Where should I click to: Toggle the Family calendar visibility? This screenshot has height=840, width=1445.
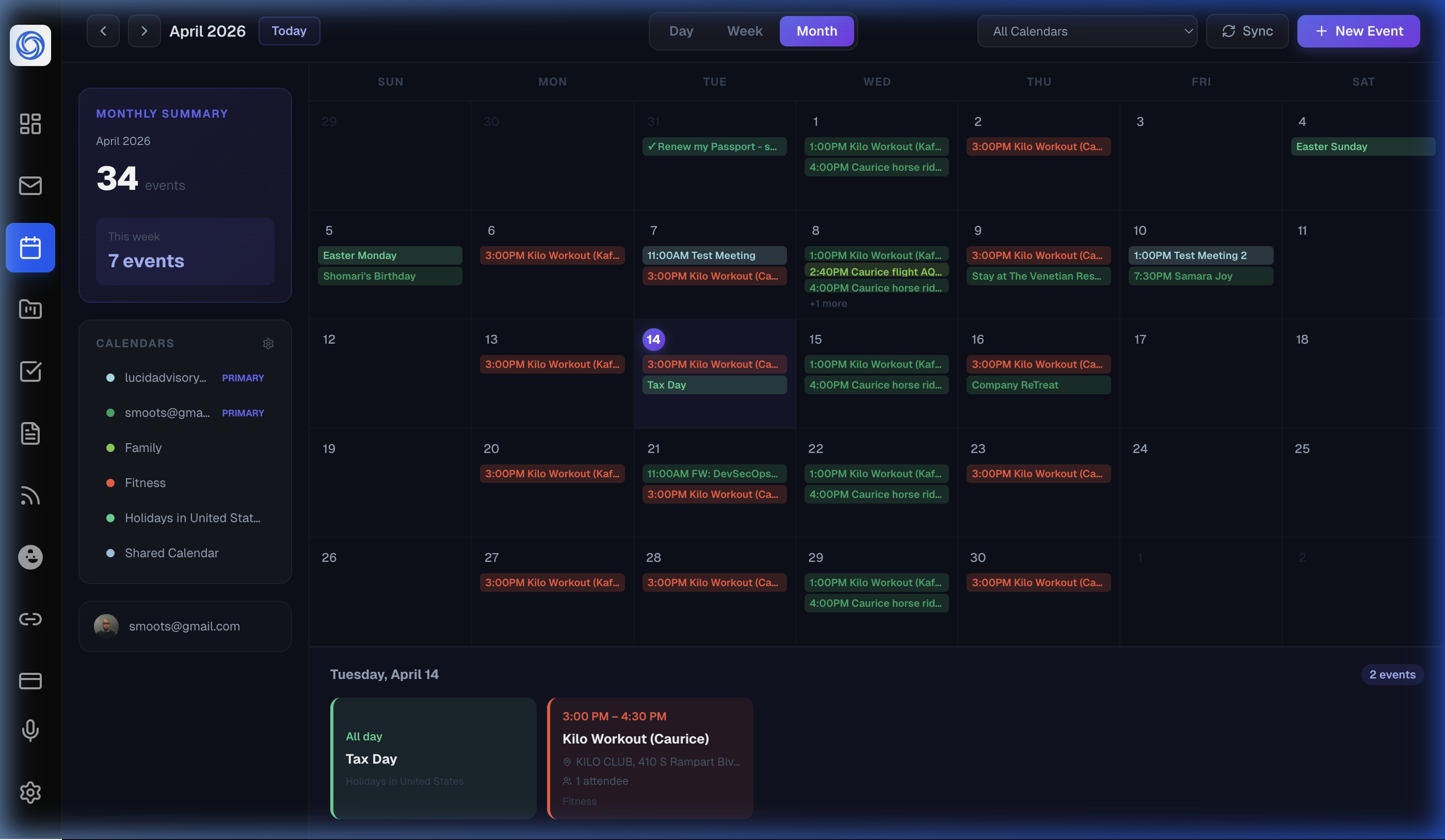pos(143,448)
